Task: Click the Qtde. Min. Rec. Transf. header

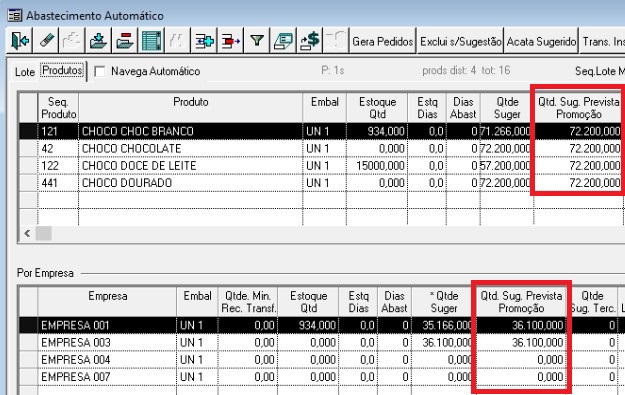Action: [x=248, y=302]
